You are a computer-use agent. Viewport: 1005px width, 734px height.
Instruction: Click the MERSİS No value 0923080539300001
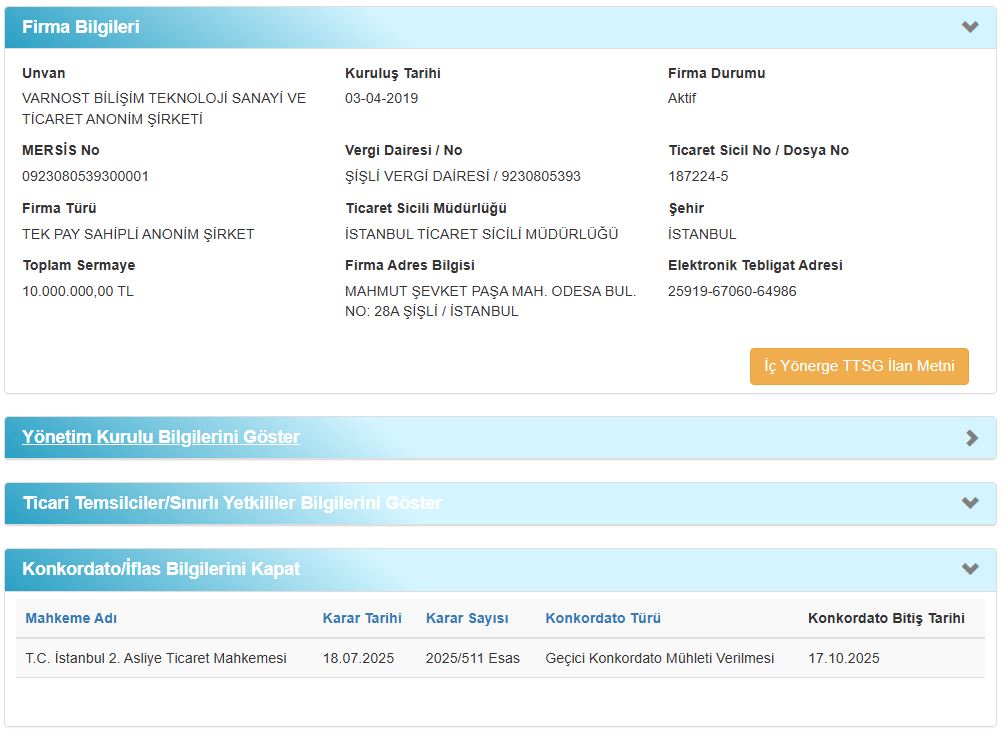(85, 176)
